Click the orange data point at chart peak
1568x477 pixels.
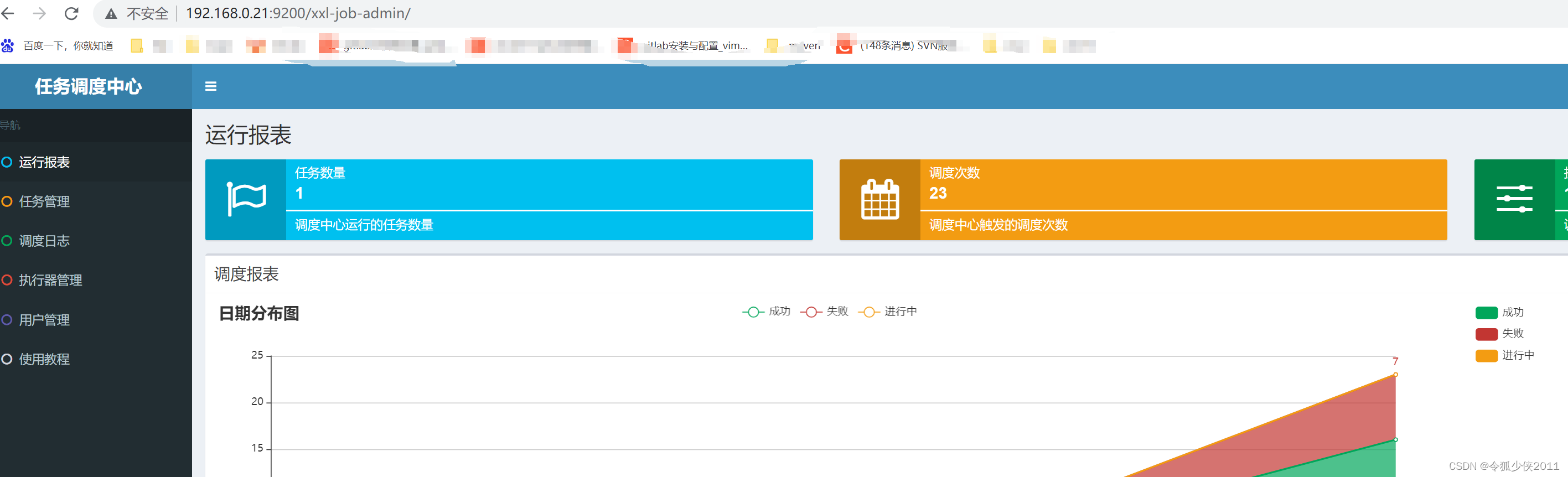click(1395, 375)
